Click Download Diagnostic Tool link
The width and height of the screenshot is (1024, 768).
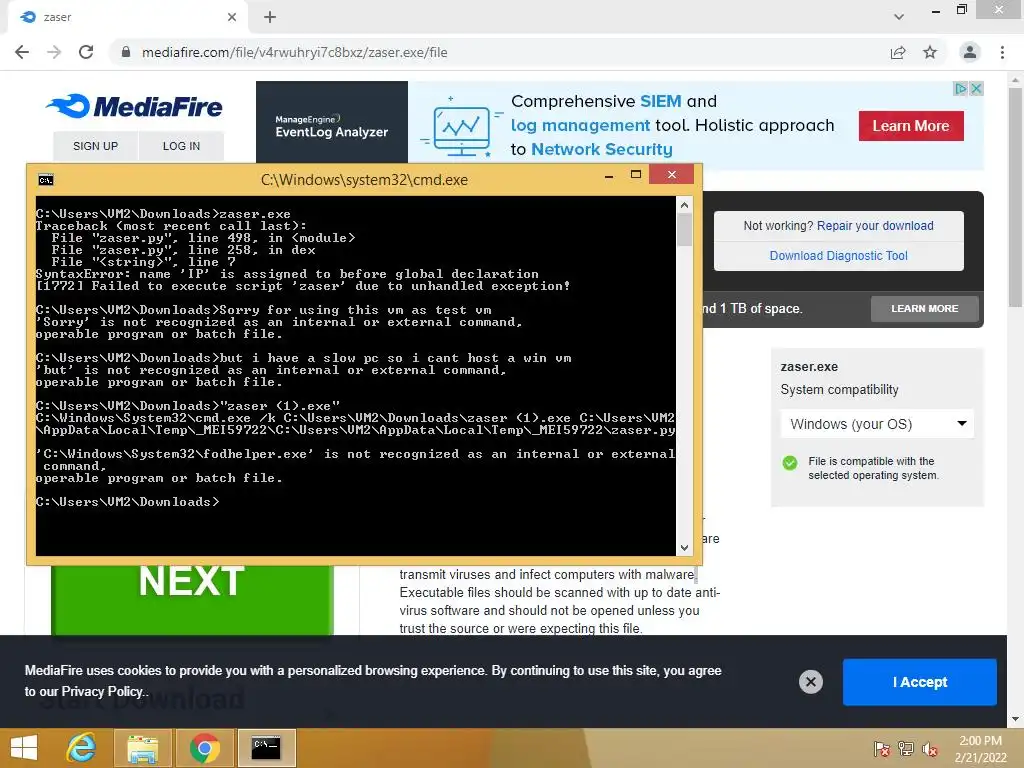(x=839, y=256)
